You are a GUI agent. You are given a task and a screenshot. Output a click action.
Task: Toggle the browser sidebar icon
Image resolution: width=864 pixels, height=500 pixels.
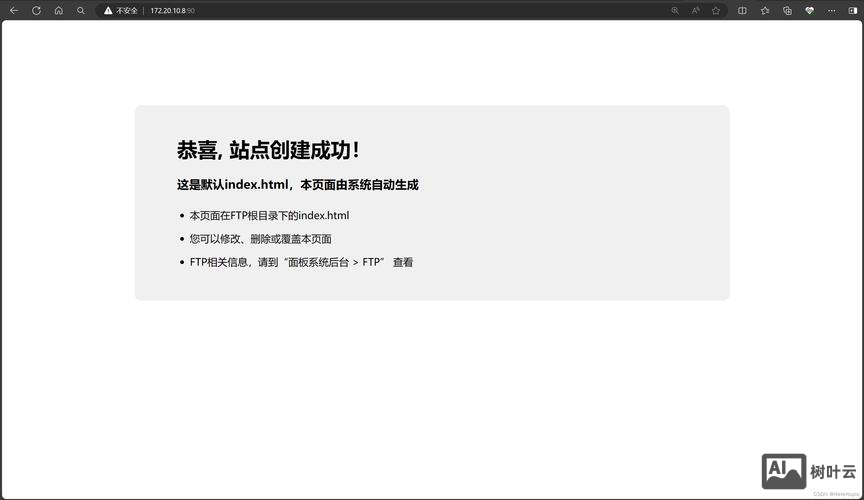pyautogui.click(x=852, y=10)
